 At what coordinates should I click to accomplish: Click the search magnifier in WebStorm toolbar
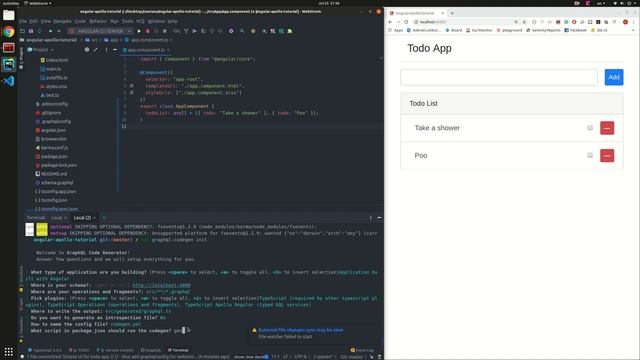(x=242, y=31)
